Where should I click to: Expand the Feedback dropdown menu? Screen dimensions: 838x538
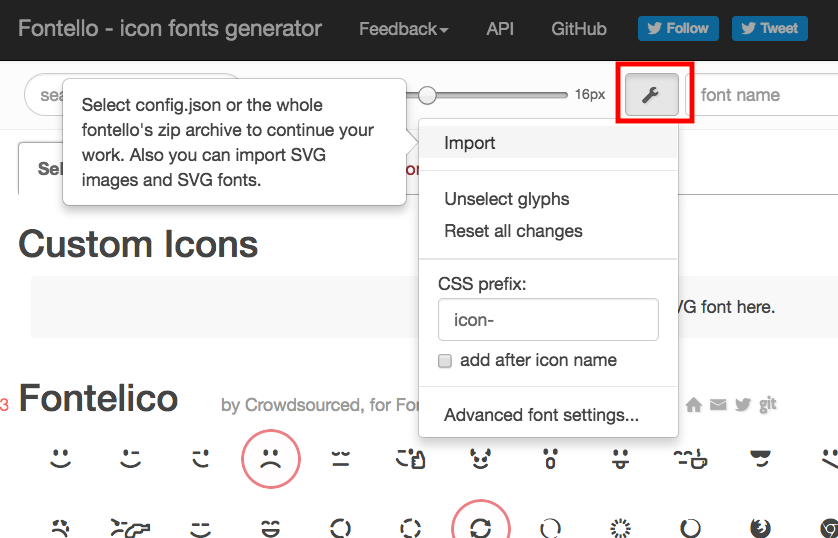(x=404, y=29)
